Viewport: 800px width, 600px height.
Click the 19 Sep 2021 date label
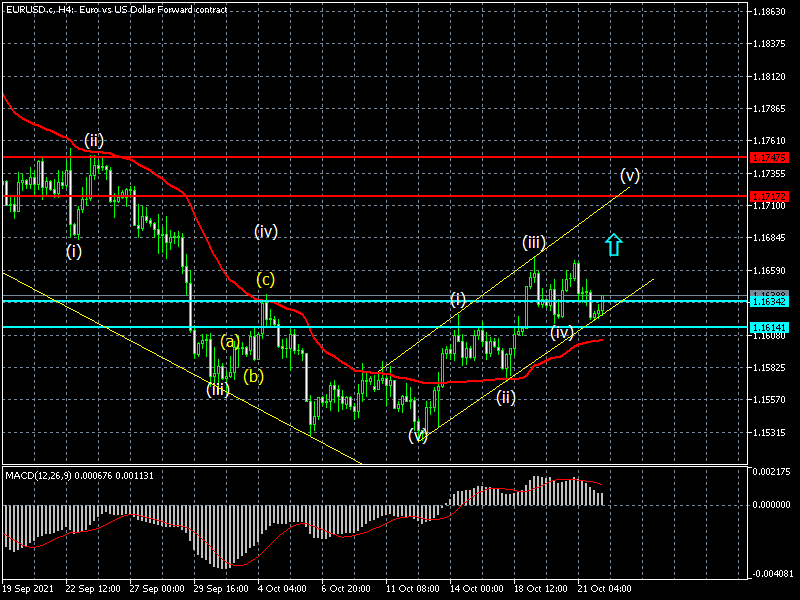28,589
